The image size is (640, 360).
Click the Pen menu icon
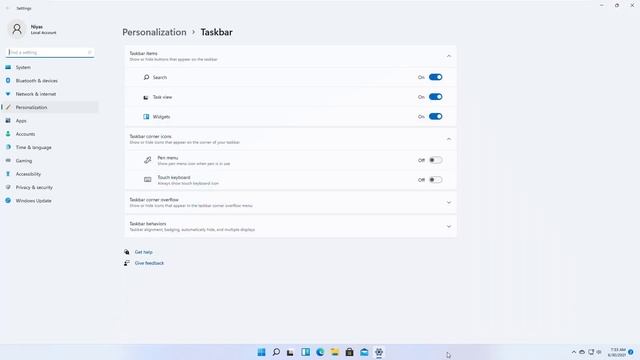[147, 160]
